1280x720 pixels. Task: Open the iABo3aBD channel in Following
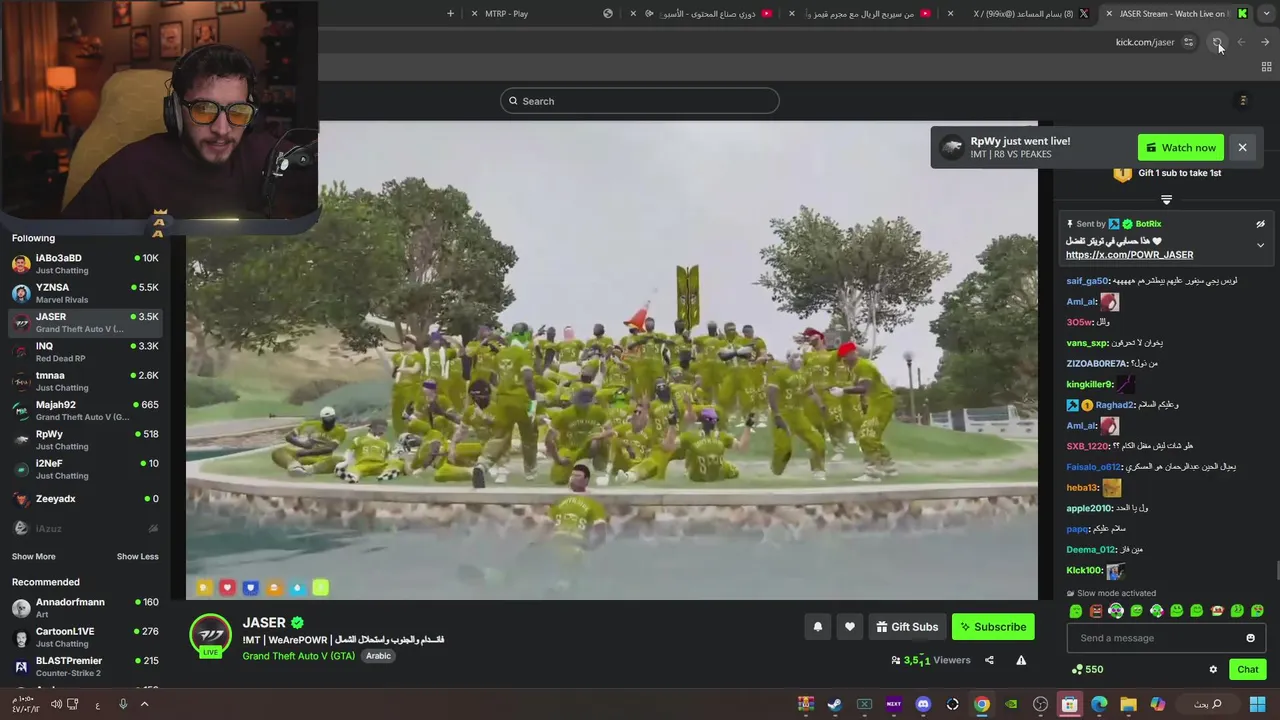[85, 264]
